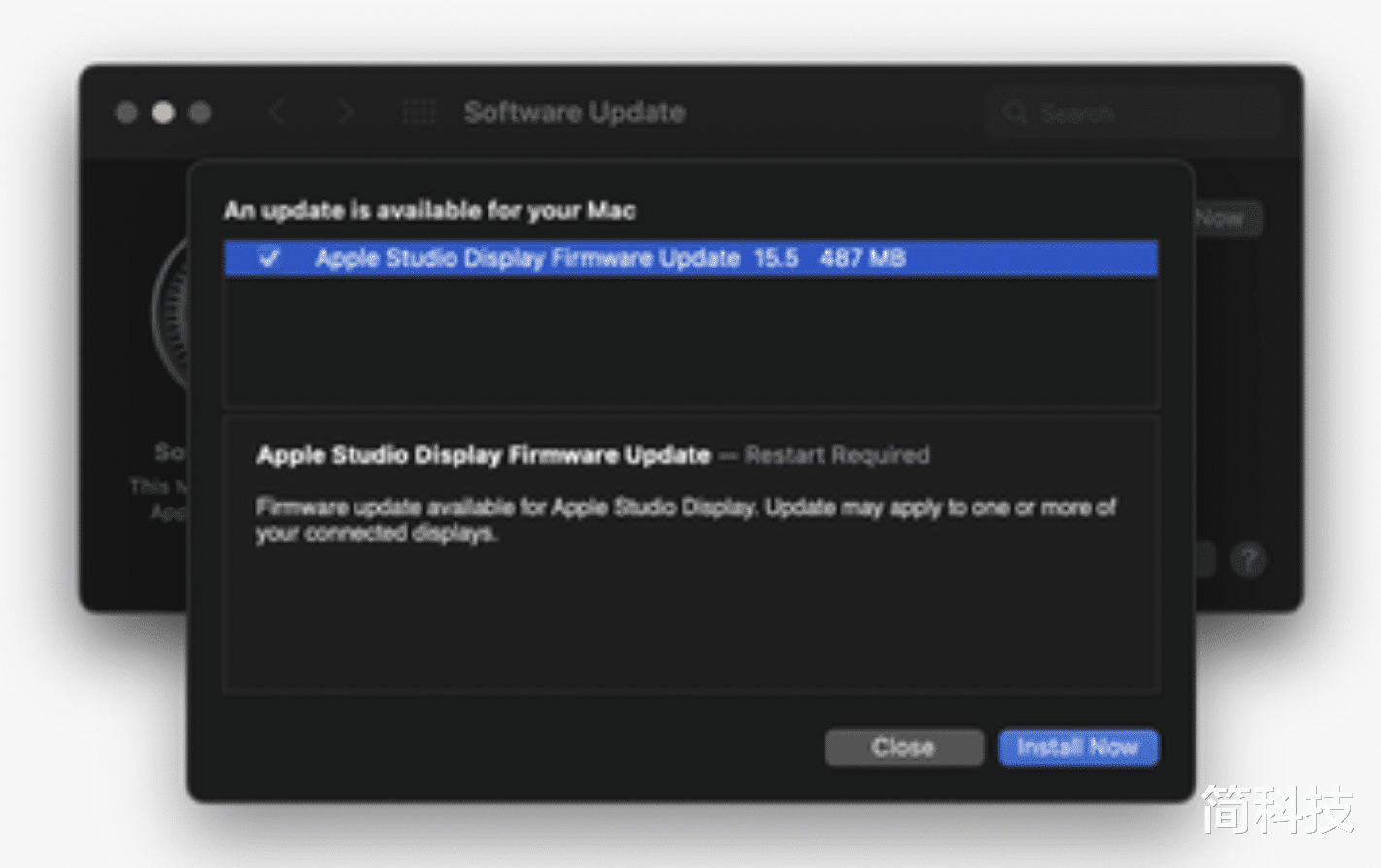1381x868 pixels.
Task: Open the Show All preferences grid icon
Action: click(420, 113)
